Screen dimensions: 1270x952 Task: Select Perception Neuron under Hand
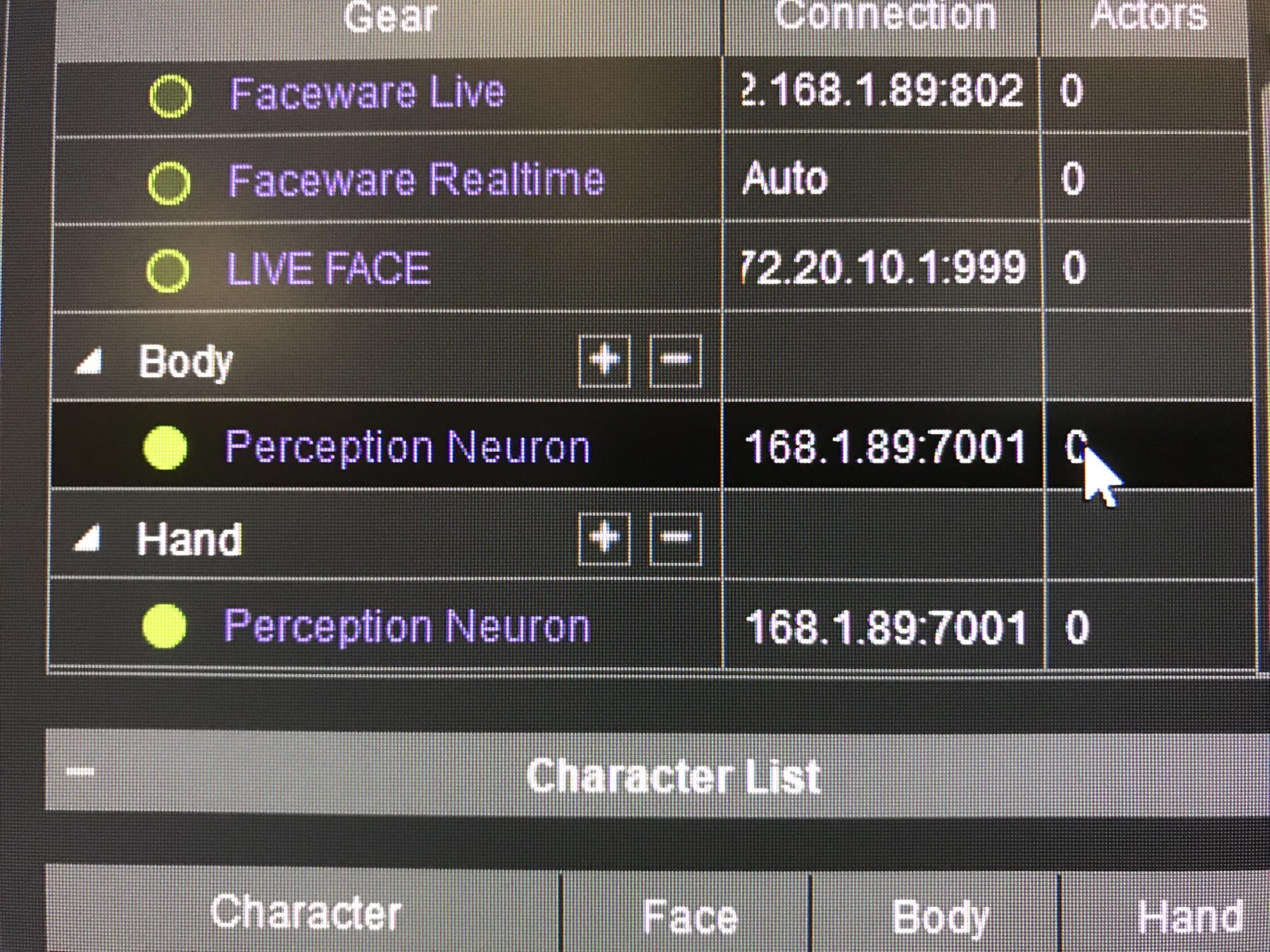point(406,626)
